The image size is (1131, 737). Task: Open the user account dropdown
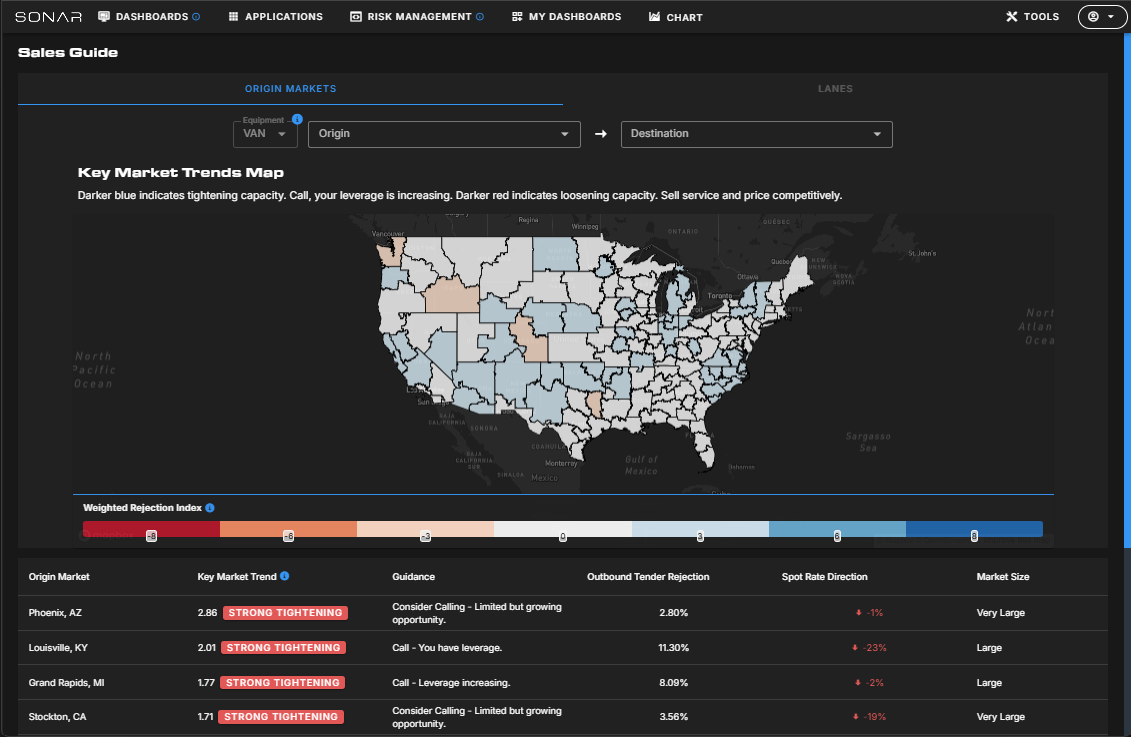1100,17
